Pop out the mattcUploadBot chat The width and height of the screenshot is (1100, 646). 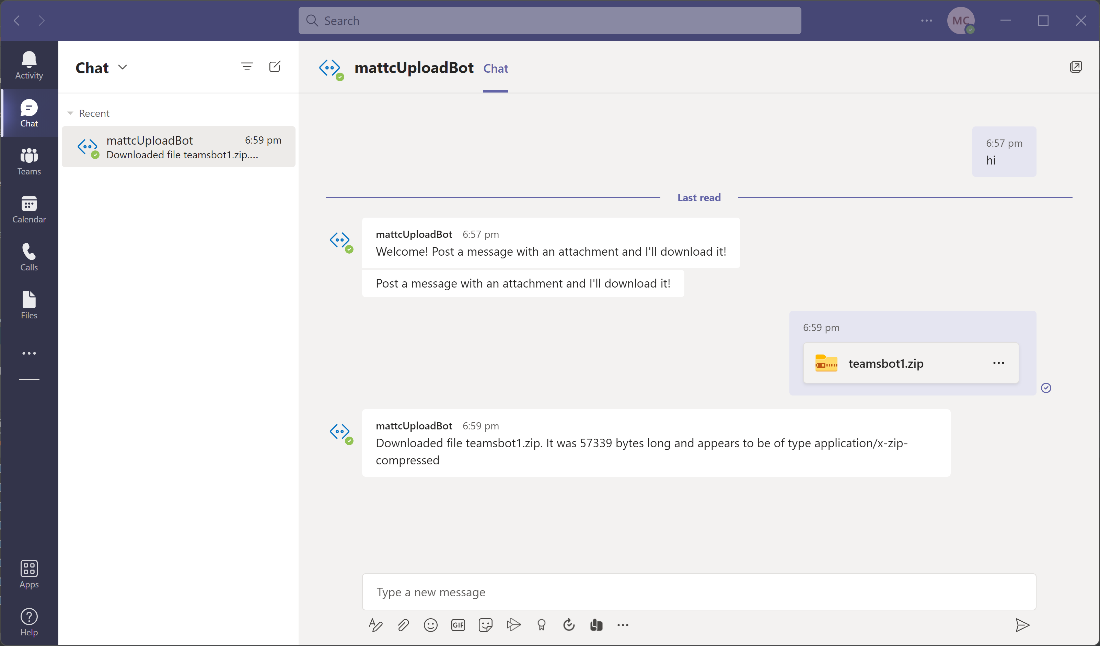1075,67
